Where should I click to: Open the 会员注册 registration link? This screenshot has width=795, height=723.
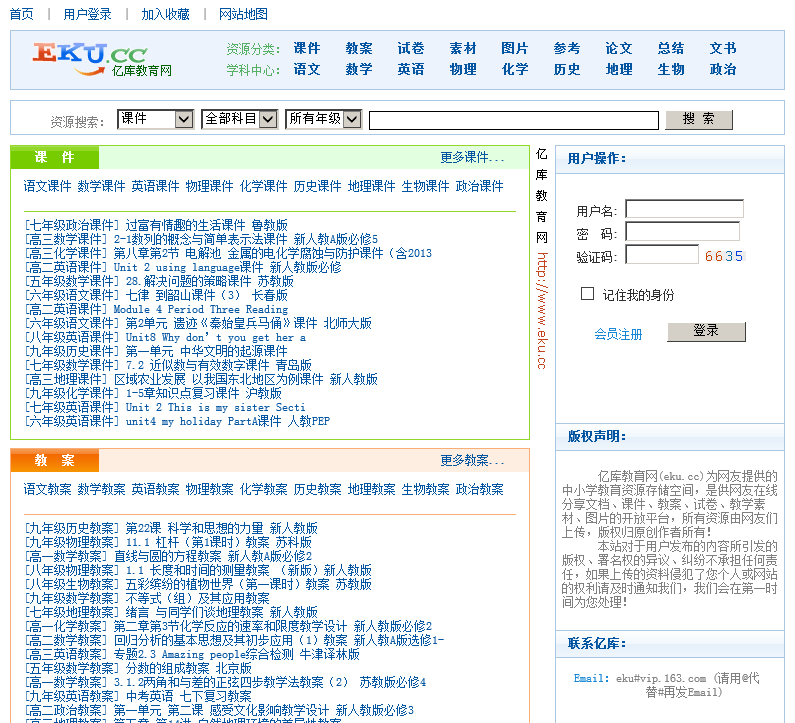[618, 334]
